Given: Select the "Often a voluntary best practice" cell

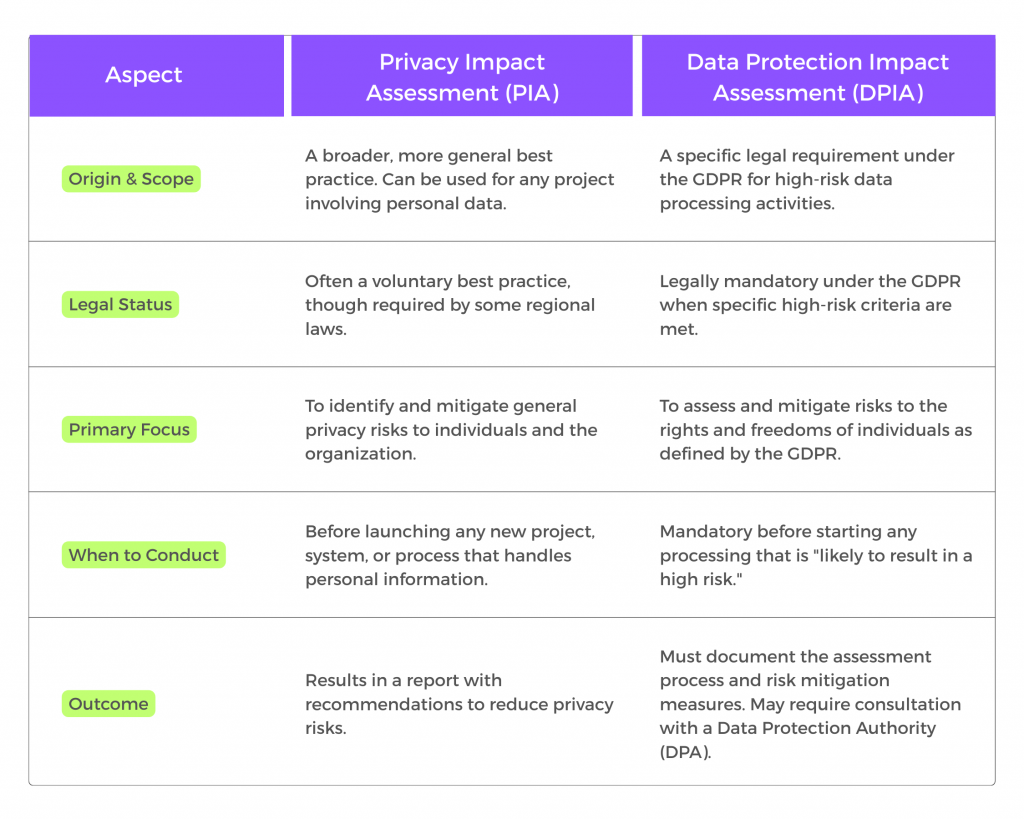Looking at the screenshot, I should point(450,305).
